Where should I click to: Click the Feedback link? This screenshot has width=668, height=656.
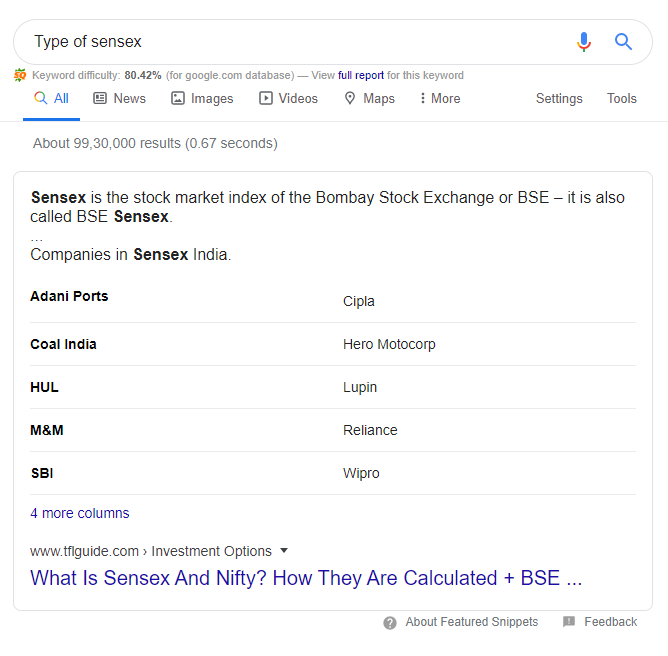[610, 622]
